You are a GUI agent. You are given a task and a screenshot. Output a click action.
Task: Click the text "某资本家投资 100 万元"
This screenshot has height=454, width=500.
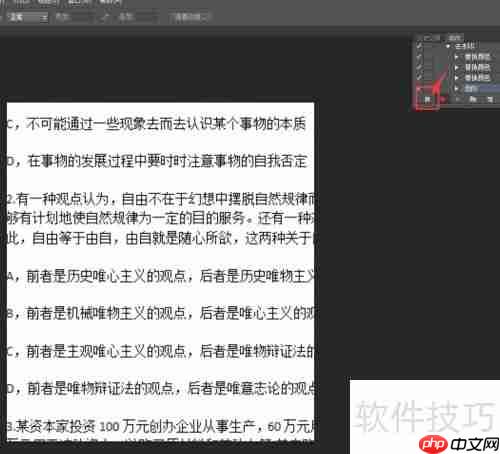[82, 426]
